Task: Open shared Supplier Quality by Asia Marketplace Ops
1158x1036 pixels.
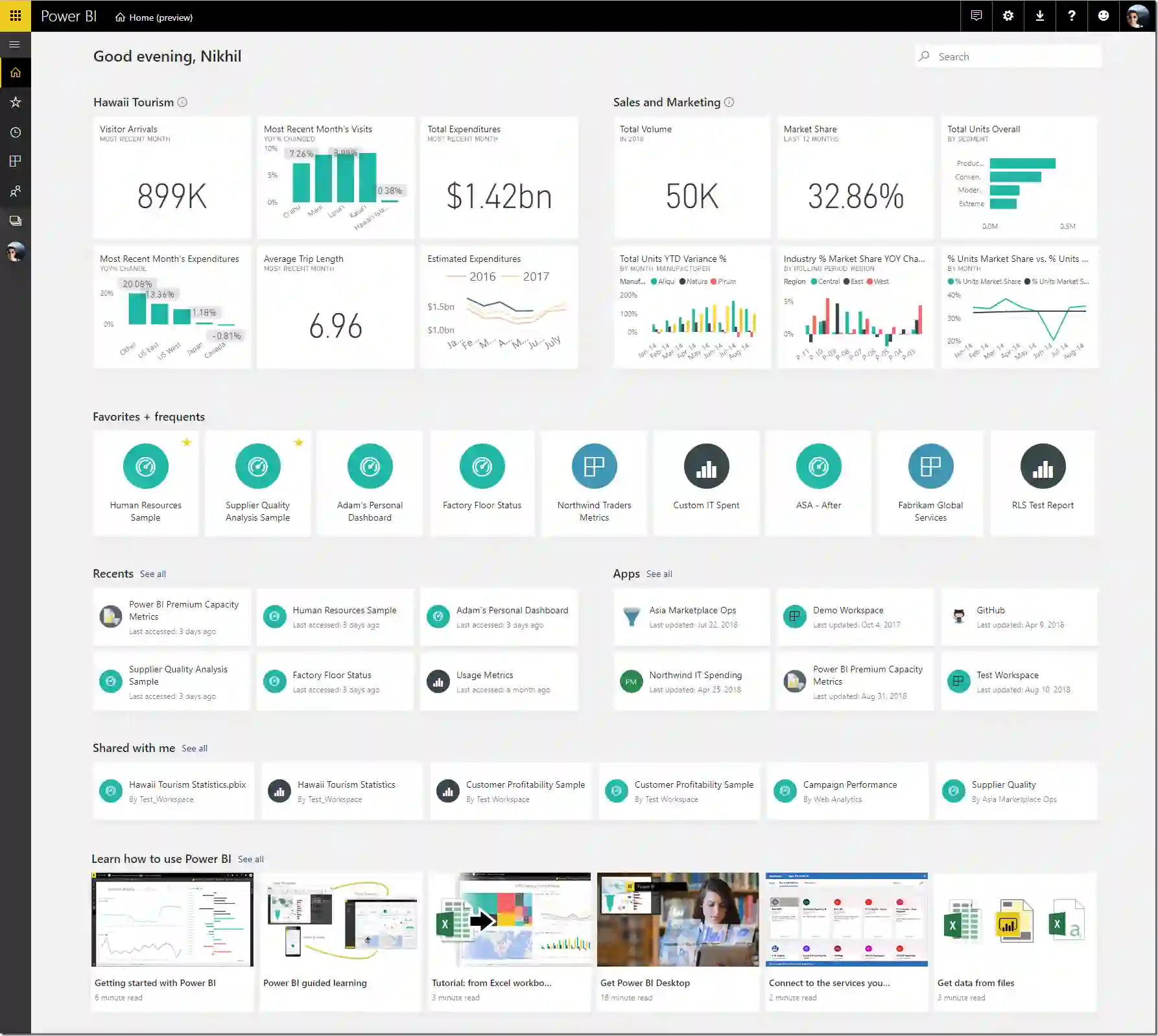Action: click(x=1017, y=791)
